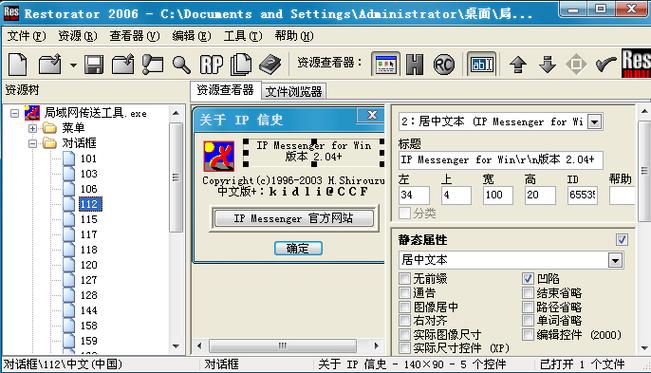
Task: Click the resource tree scroll down arrow
Action: 176,346
